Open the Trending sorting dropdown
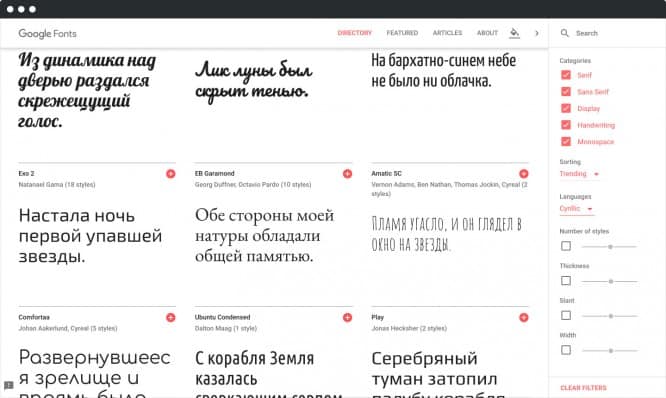This screenshot has width=666, height=398. [x=579, y=174]
